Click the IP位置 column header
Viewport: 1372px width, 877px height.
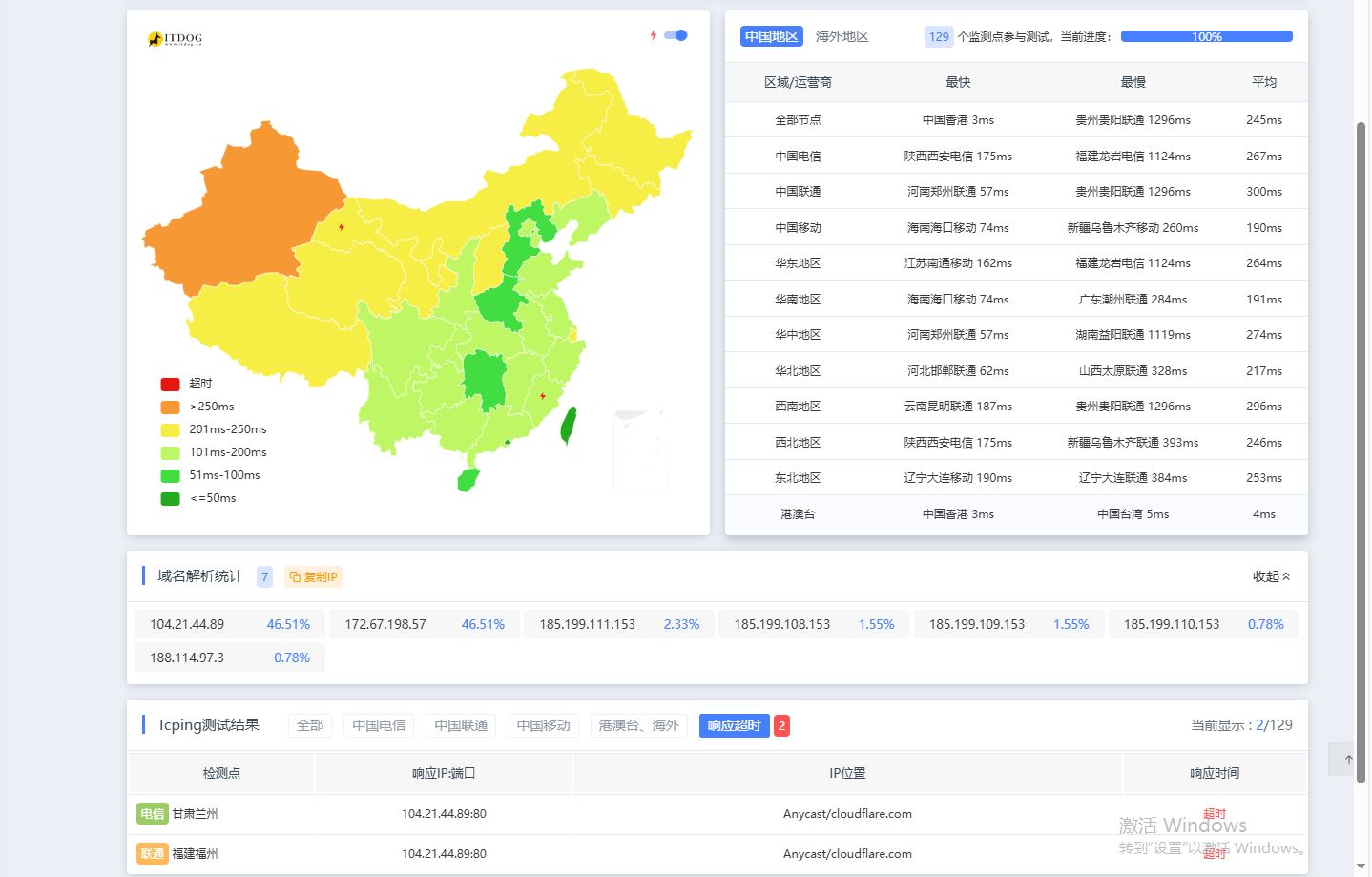tap(847, 773)
